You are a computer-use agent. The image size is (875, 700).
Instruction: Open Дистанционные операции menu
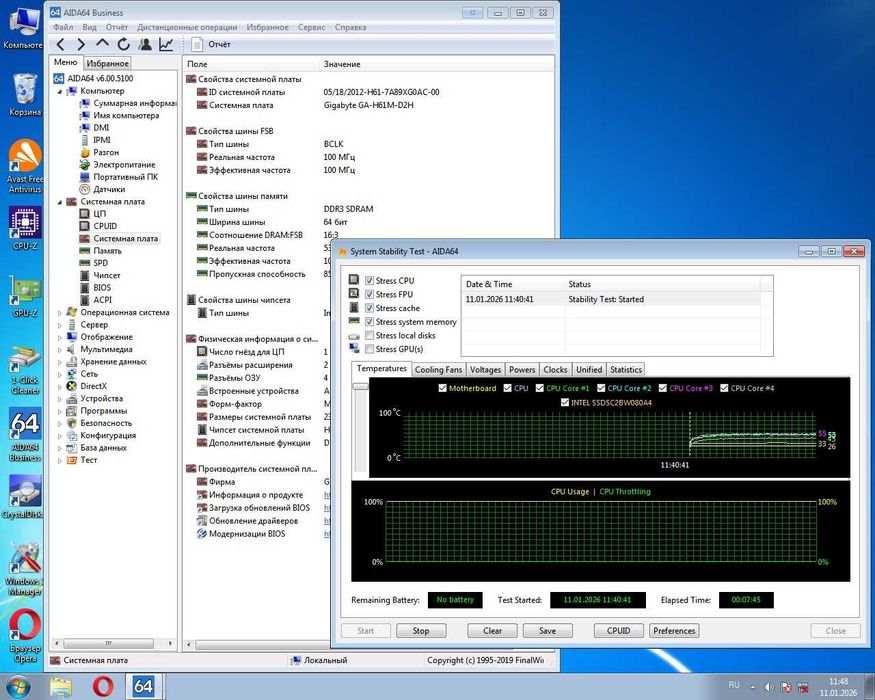187,27
